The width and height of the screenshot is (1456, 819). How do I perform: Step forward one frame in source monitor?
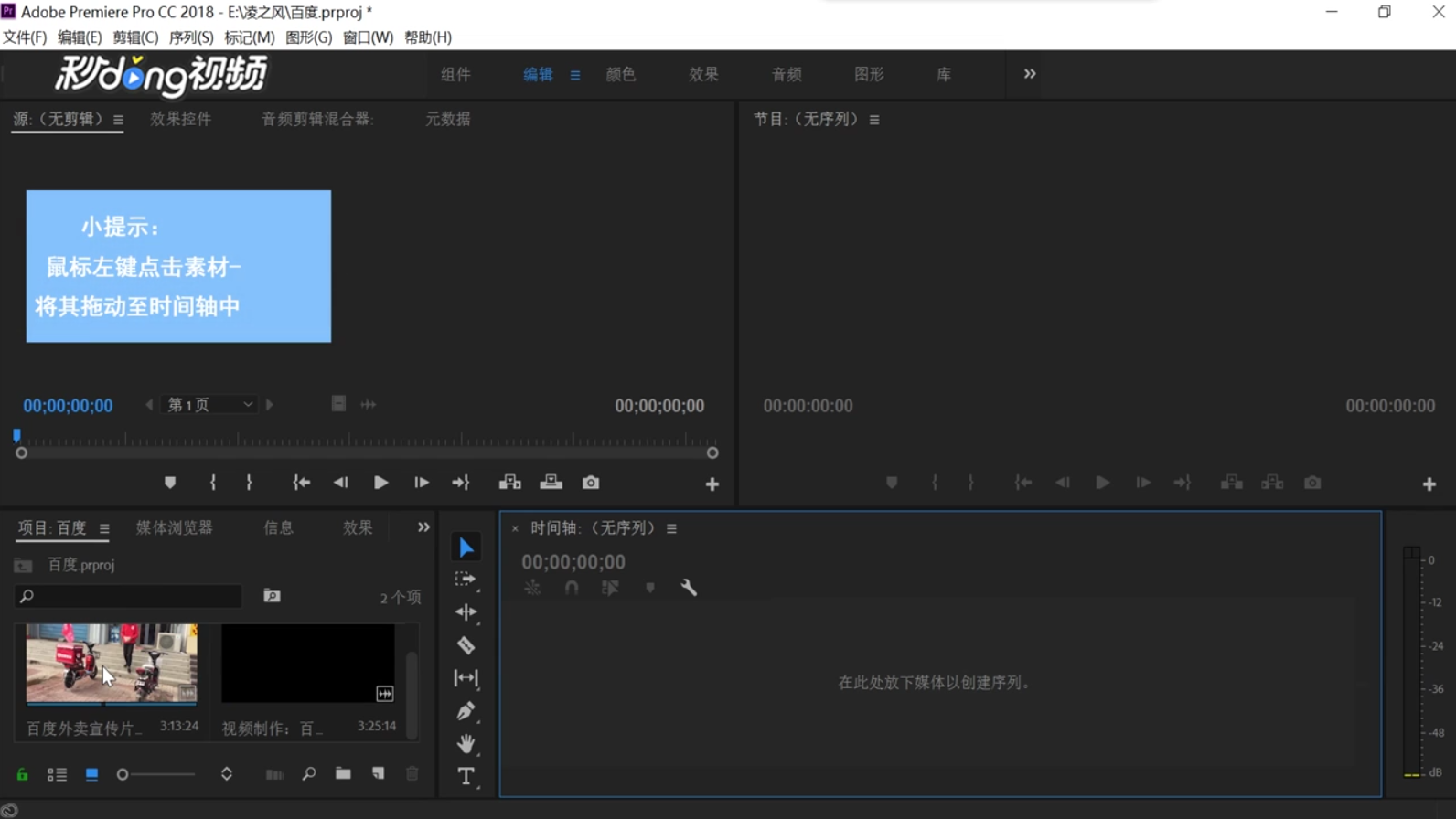421,483
